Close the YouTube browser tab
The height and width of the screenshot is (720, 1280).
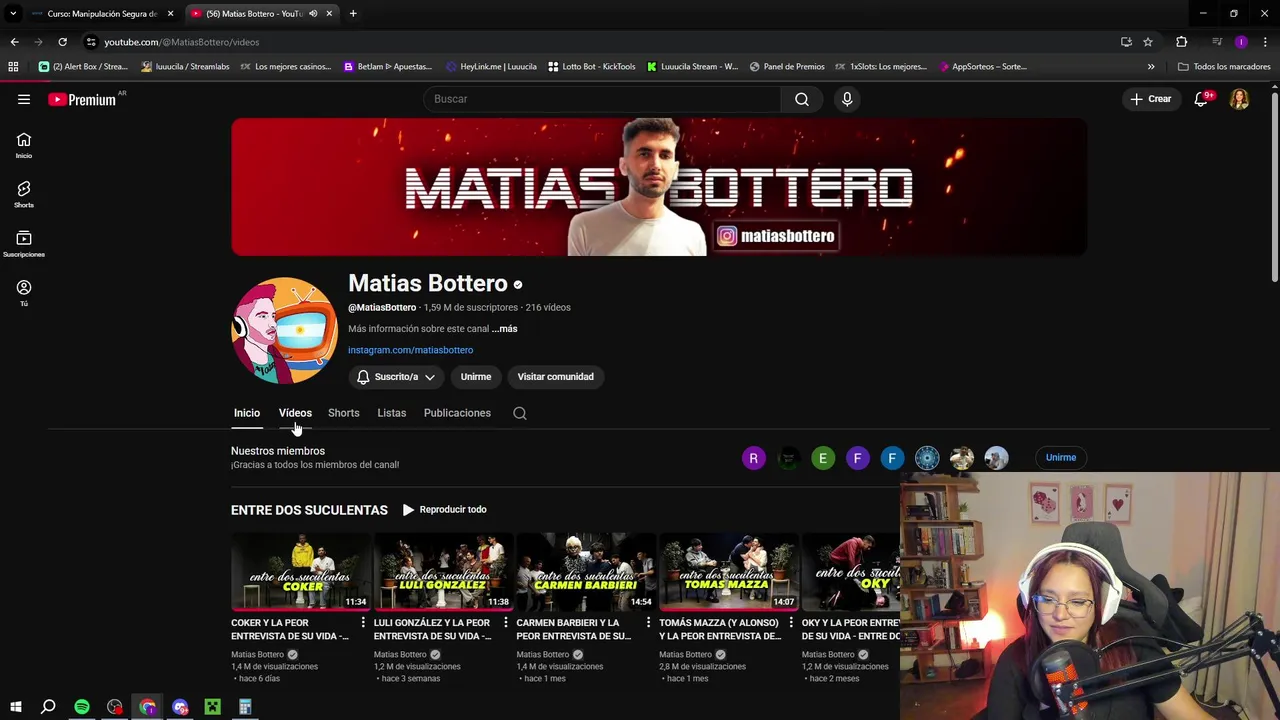[x=329, y=13]
